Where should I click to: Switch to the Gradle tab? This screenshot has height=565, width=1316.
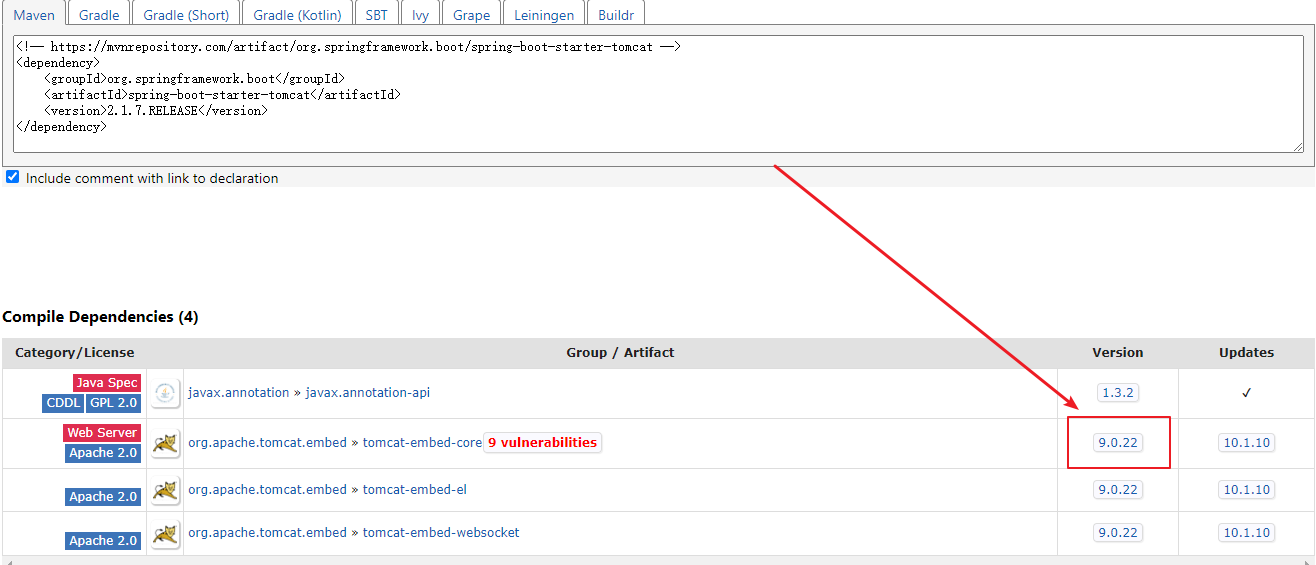pos(99,14)
